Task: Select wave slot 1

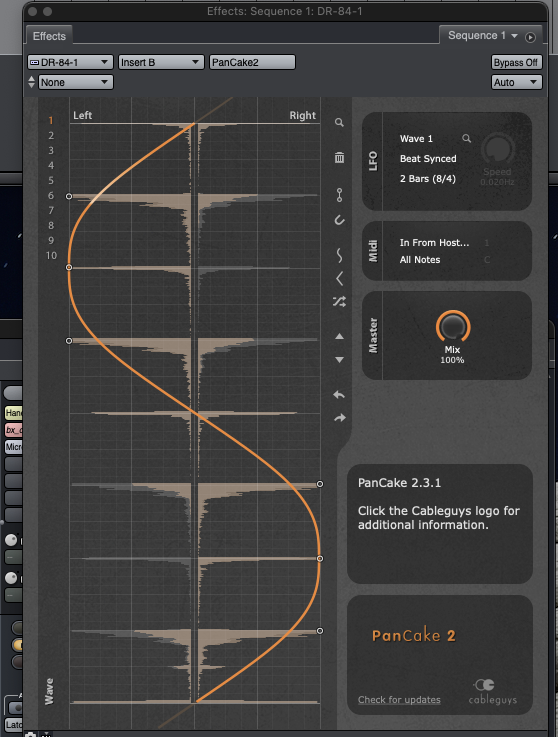Action: pyautogui.click(x=51, y=121)
